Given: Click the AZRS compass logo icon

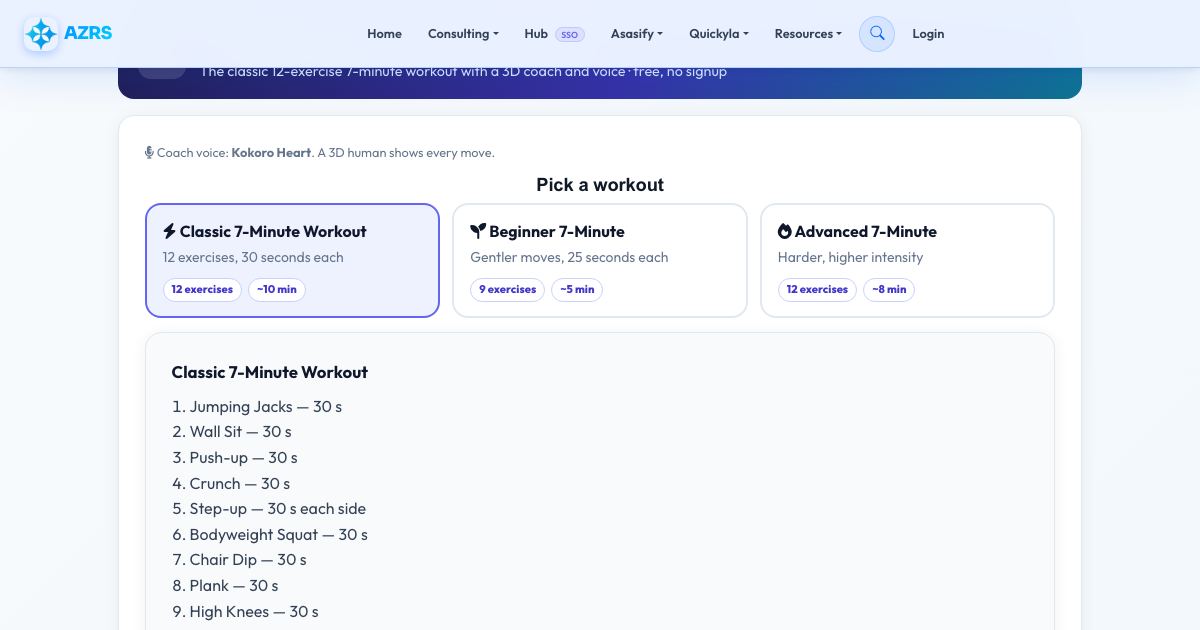Looking at the screenshot, I should pos(41,34).
